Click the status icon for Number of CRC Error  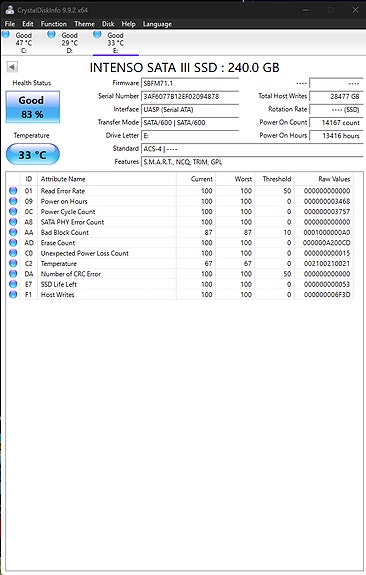(x=13, y=274)
